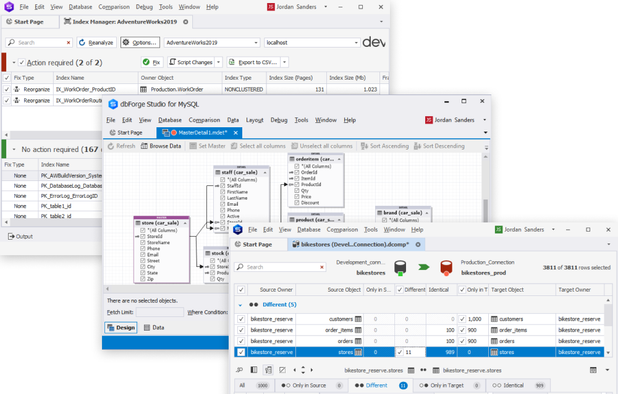Toggle Price column in orderitem table
The height and width of the screenshot is (394, 618).
pos(297,197)
